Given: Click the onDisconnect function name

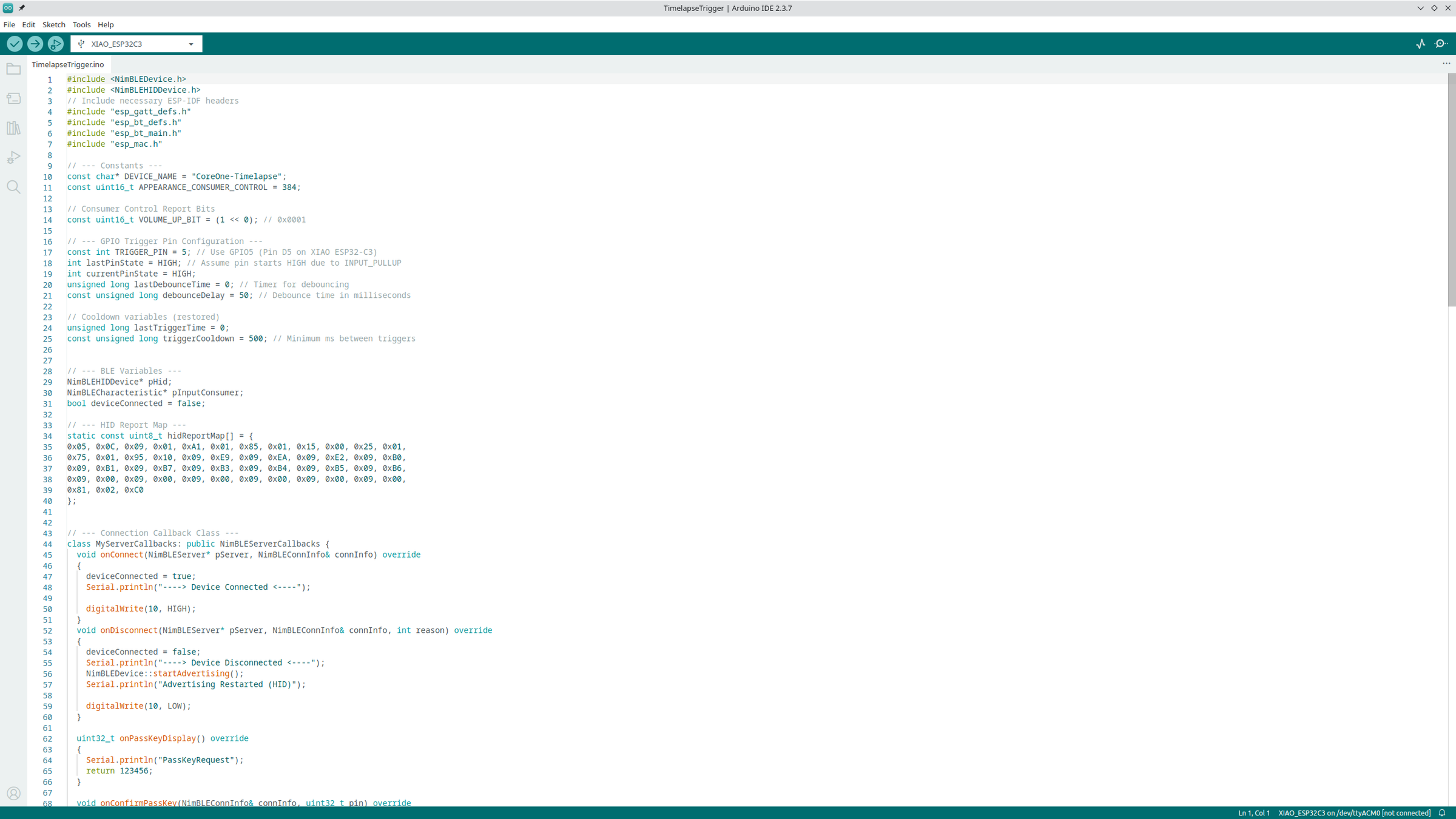Looking at the screenshot, I should [x=129, y=630].
